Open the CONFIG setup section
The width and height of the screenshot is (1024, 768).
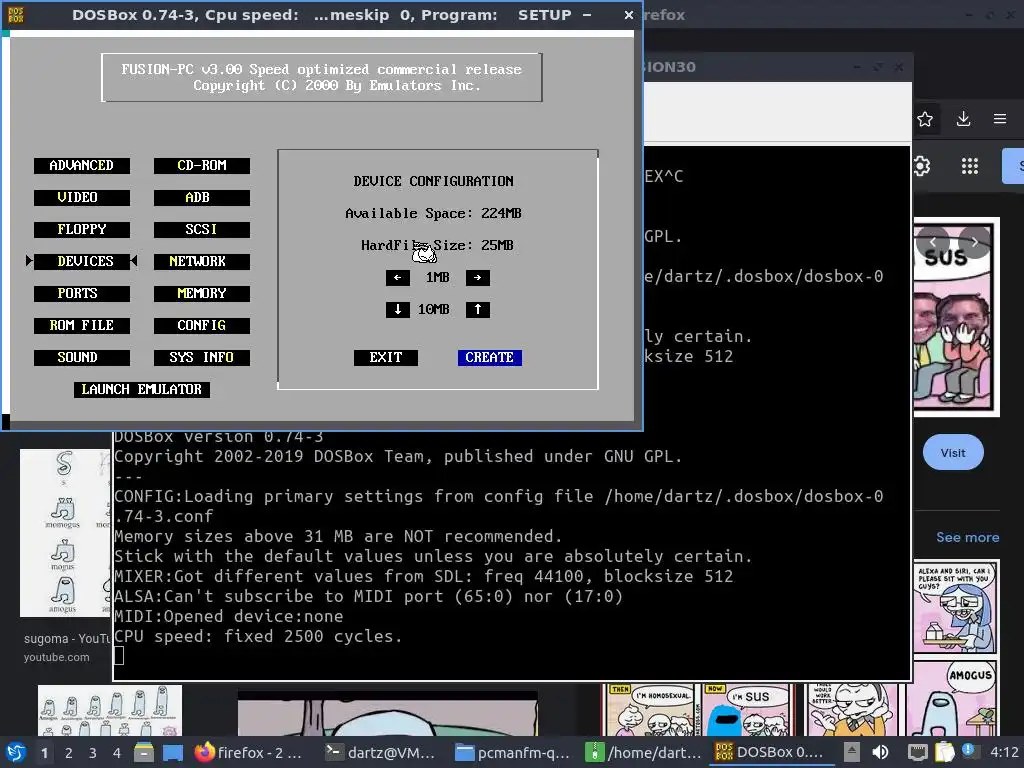click(x=202, y=325)
